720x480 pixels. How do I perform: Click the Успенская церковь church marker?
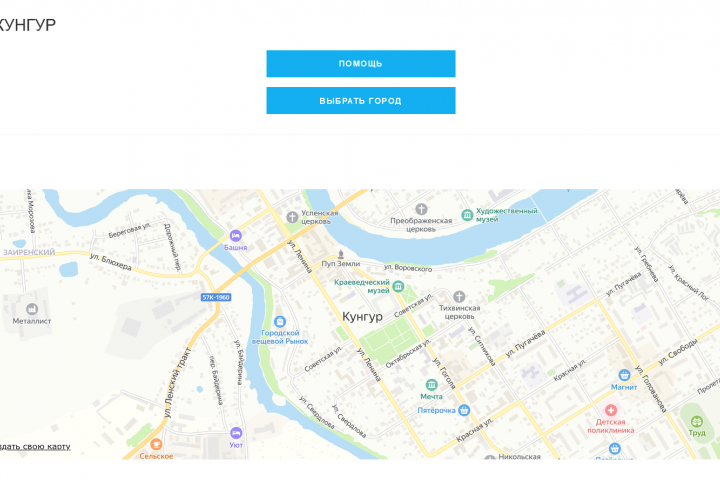(x=292, y=217)
